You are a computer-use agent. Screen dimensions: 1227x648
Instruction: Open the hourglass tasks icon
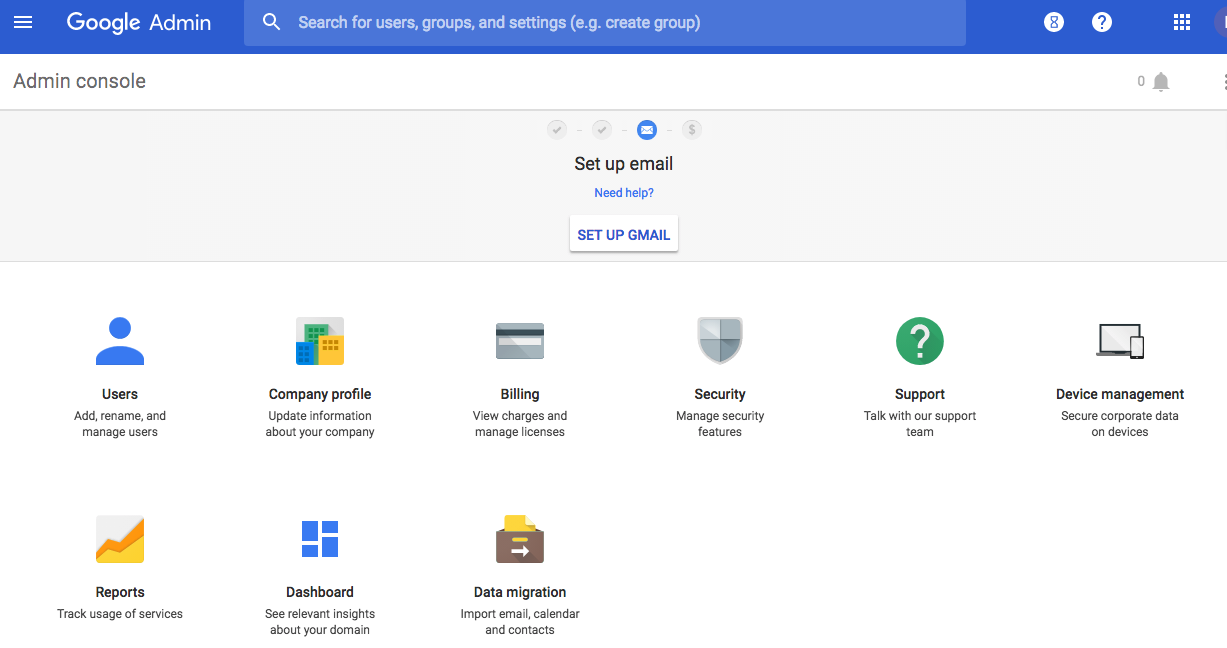[x=1054, y=22]
